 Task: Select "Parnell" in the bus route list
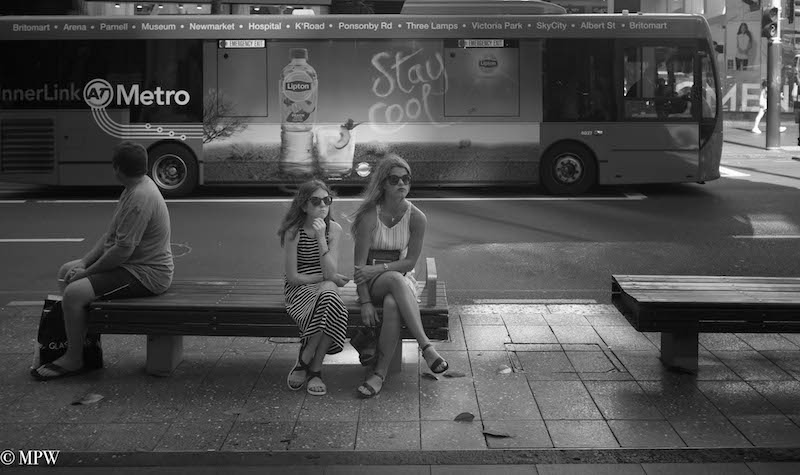[114, 27]
